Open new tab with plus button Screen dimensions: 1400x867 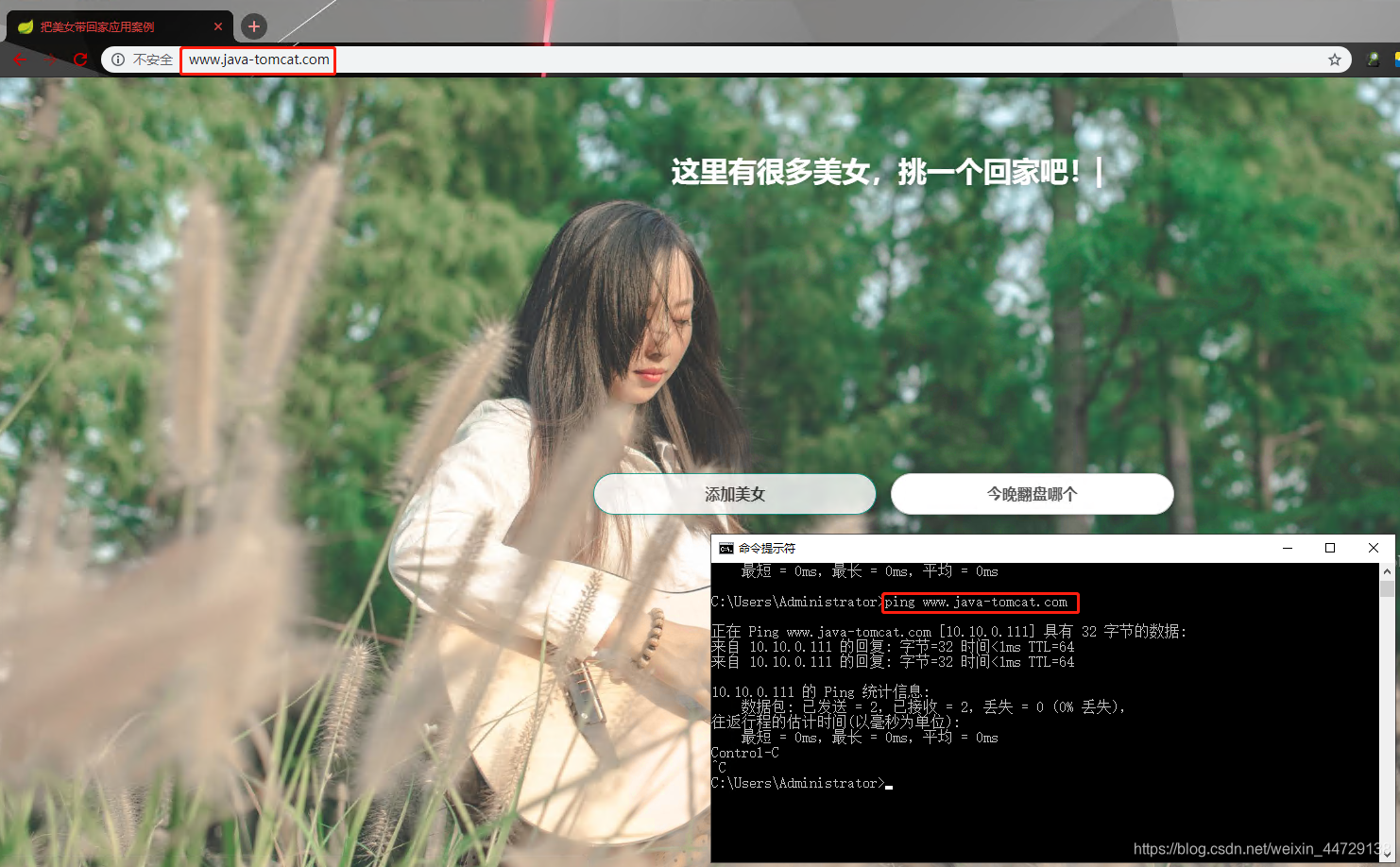pyautogui.click(x=253, y=26)
